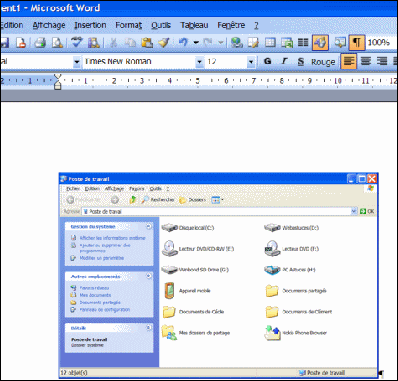Open the Insertion menu
Image resolution: width=398 pixels, height=381 pixels.
[90, 25]
